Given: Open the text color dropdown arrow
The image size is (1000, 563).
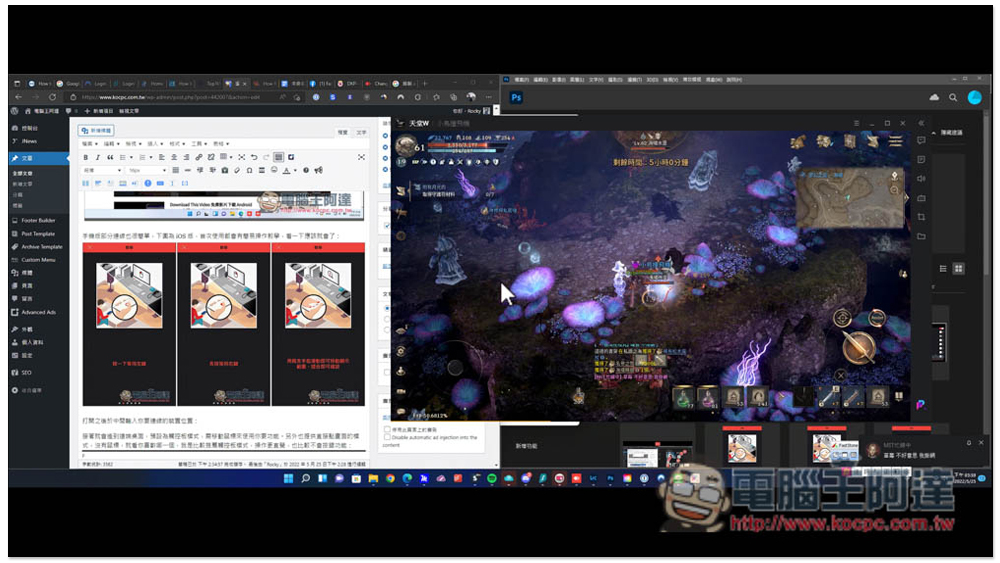Looking at the screenshot, I should [x=295, y=170].
